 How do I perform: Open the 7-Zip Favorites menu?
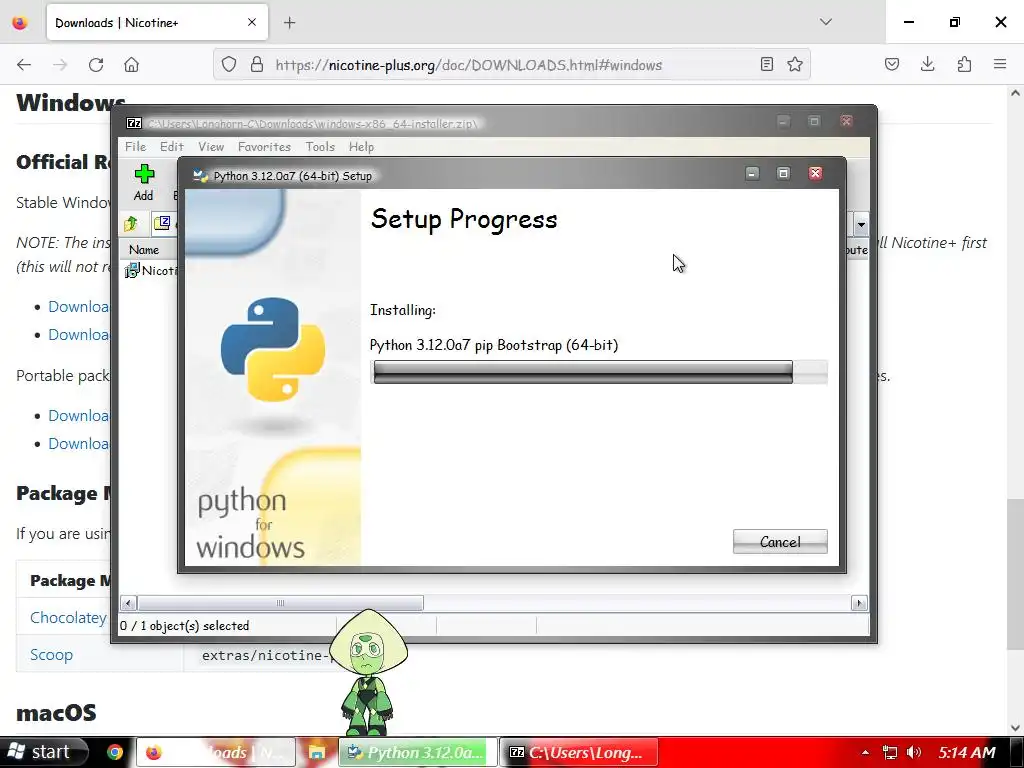point(264,147)
